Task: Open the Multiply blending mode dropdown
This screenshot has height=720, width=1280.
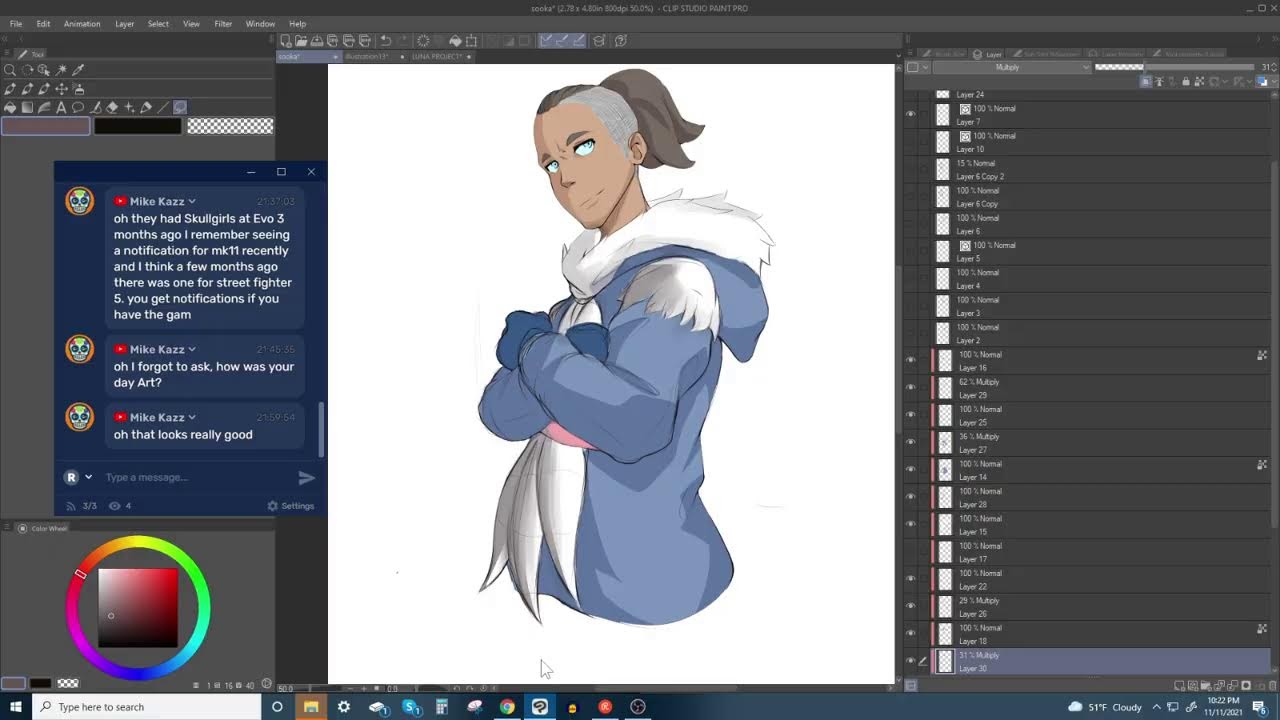Action: coord(1012,67)
